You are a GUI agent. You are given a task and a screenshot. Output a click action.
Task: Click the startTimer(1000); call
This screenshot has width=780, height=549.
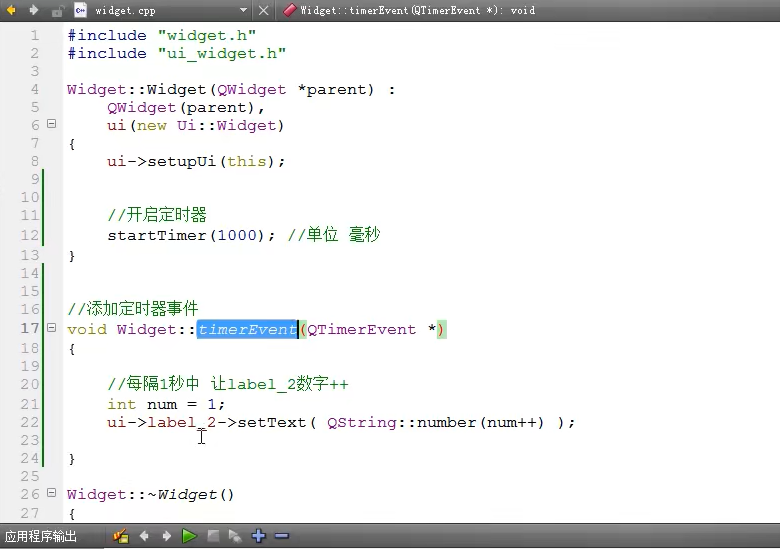tap(191, 235)
